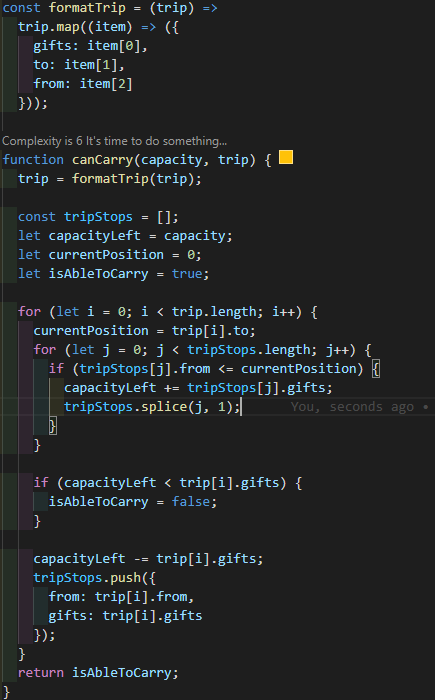Click the outer "for (let i = 0" loop line
The height and width of the screenshot is (700, 435).
168,312
